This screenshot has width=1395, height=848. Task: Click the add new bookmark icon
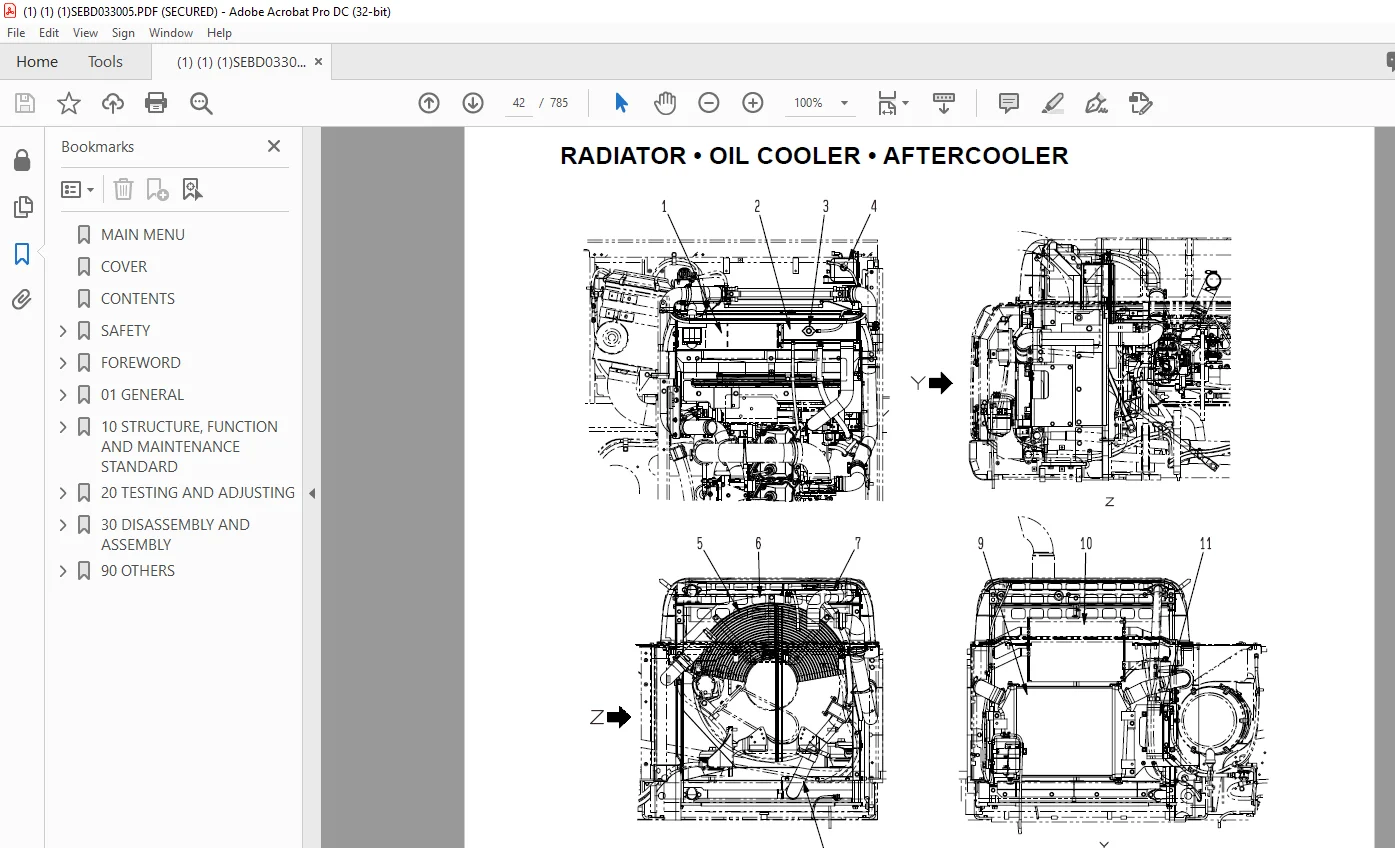click(x=157, y=189)
